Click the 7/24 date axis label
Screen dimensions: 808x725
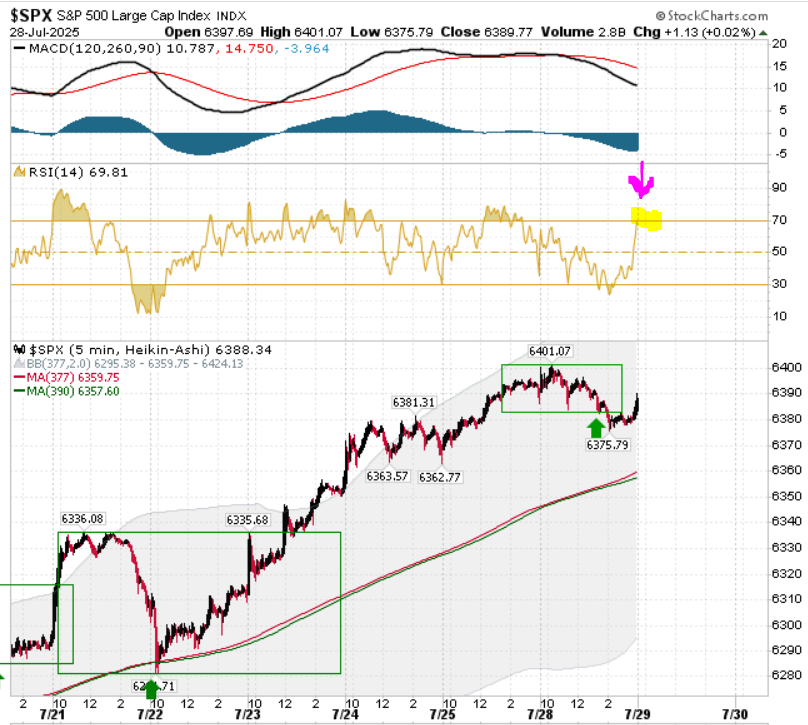coord(345,714)
